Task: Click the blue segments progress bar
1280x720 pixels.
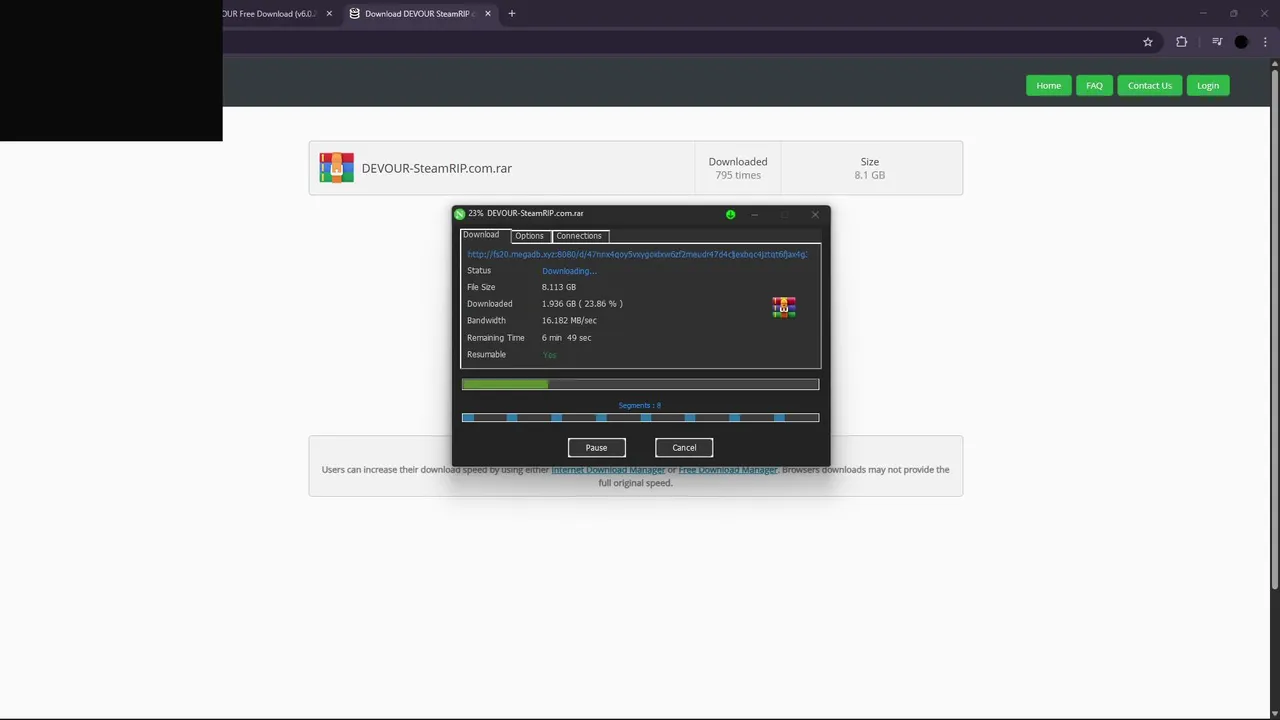Action: click(x=640, y=417)
